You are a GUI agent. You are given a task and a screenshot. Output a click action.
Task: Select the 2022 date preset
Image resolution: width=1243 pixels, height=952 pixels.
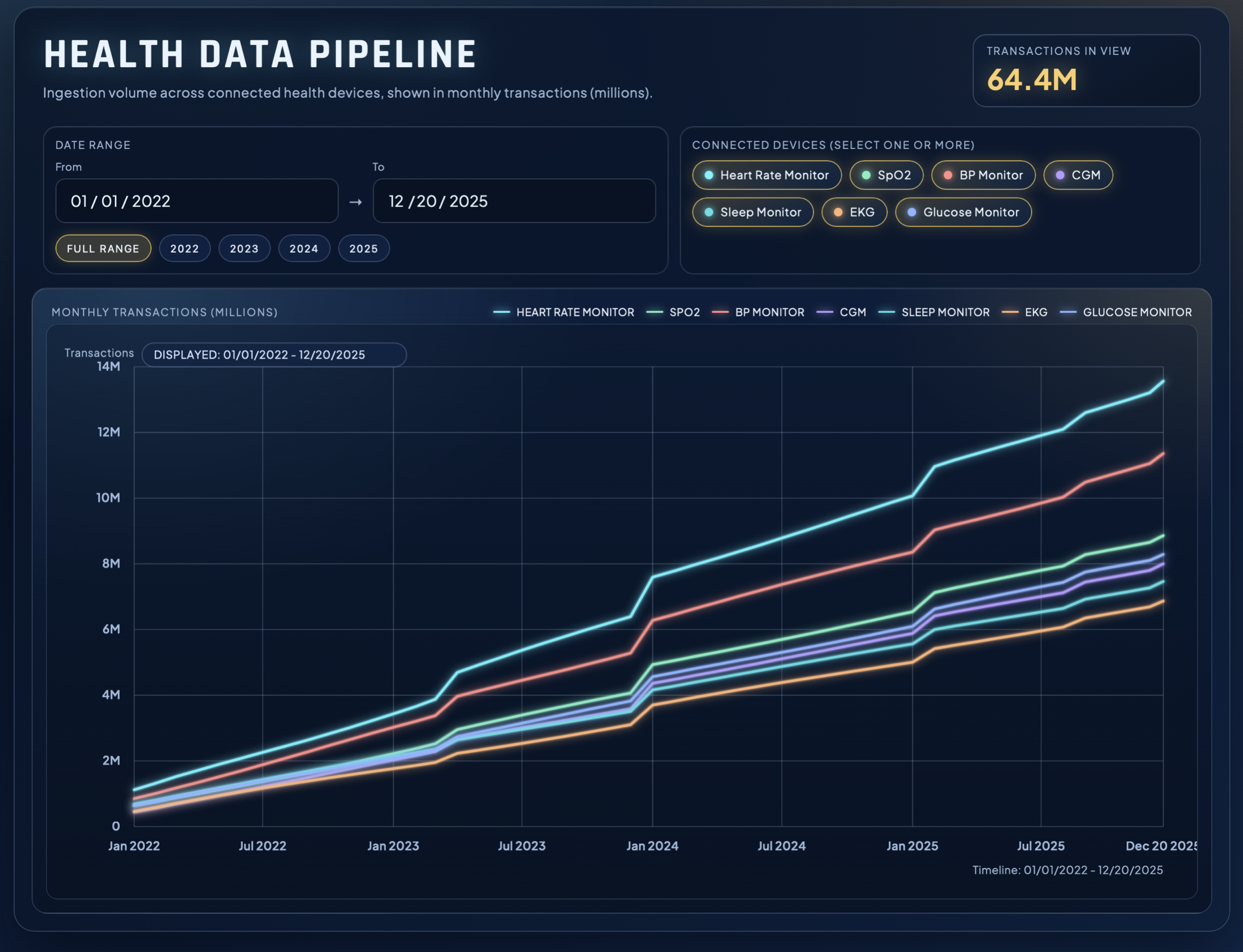coord(185,248)
